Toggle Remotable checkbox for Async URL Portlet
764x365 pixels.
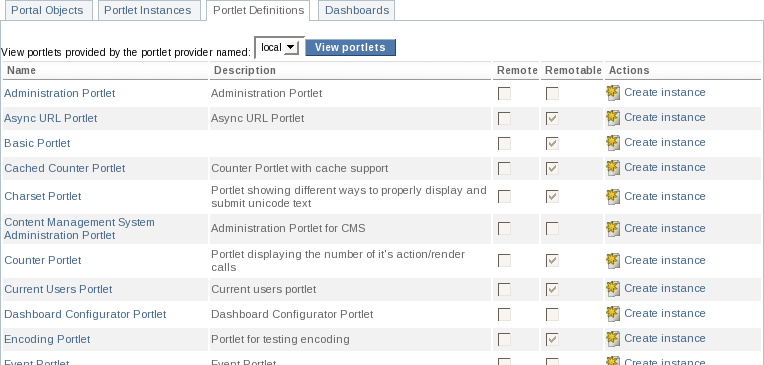tap(552, 118)
